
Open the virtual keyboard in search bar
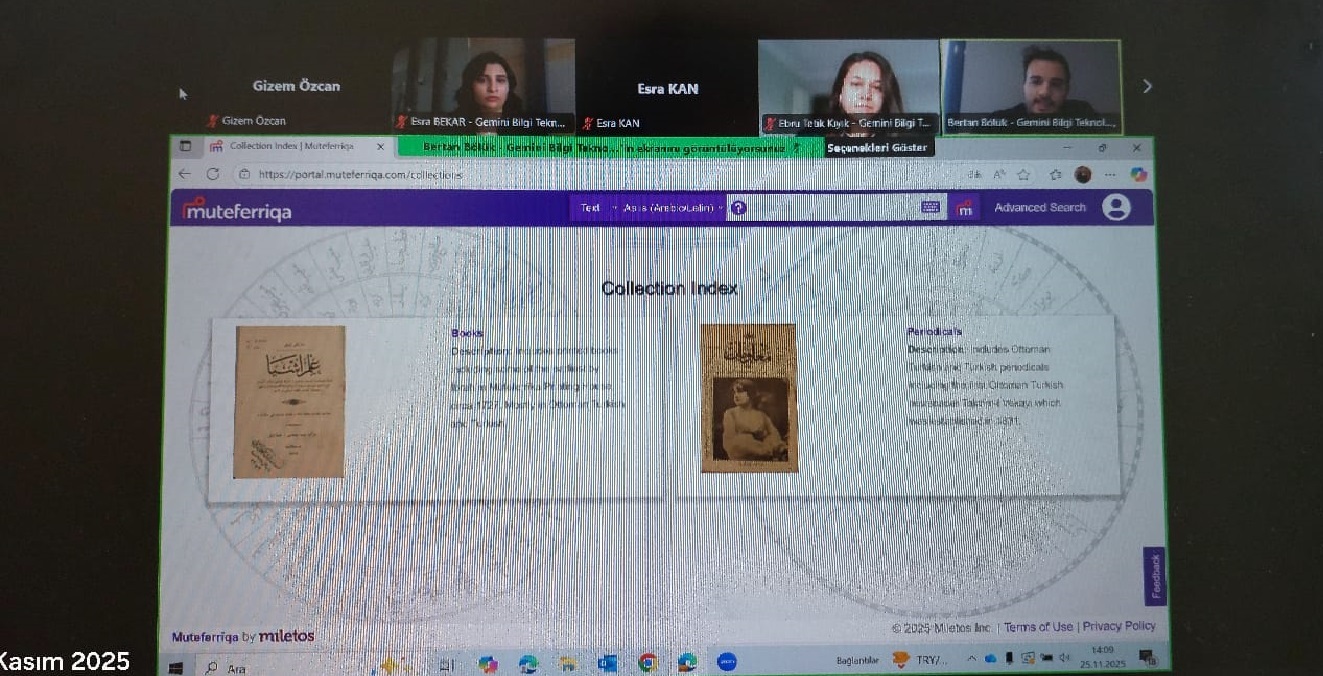pyautogui.click(x=931, y=207)
